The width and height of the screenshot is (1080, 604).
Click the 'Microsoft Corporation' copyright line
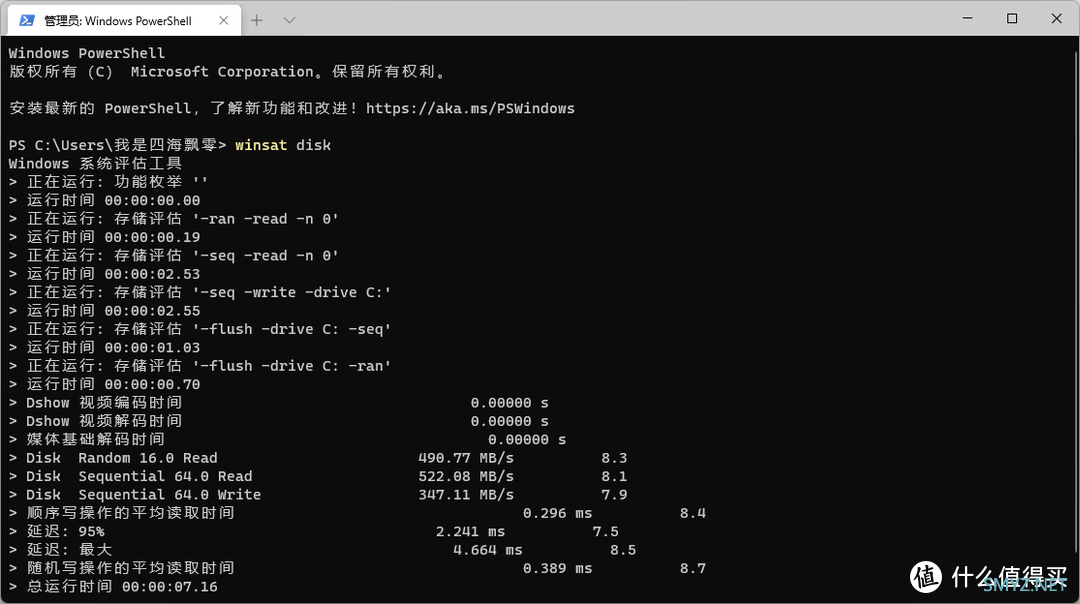pos(227,72)
